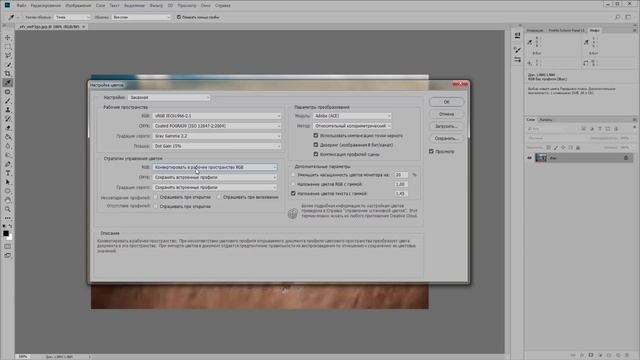Switch to the 'Операции' panel tab
The image size is (640, 360).
pos(535,30)
